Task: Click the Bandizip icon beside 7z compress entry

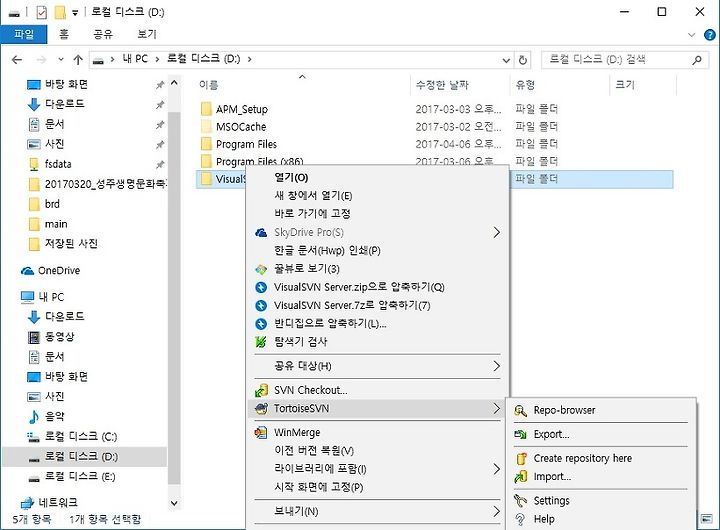Action: (261, 305)
